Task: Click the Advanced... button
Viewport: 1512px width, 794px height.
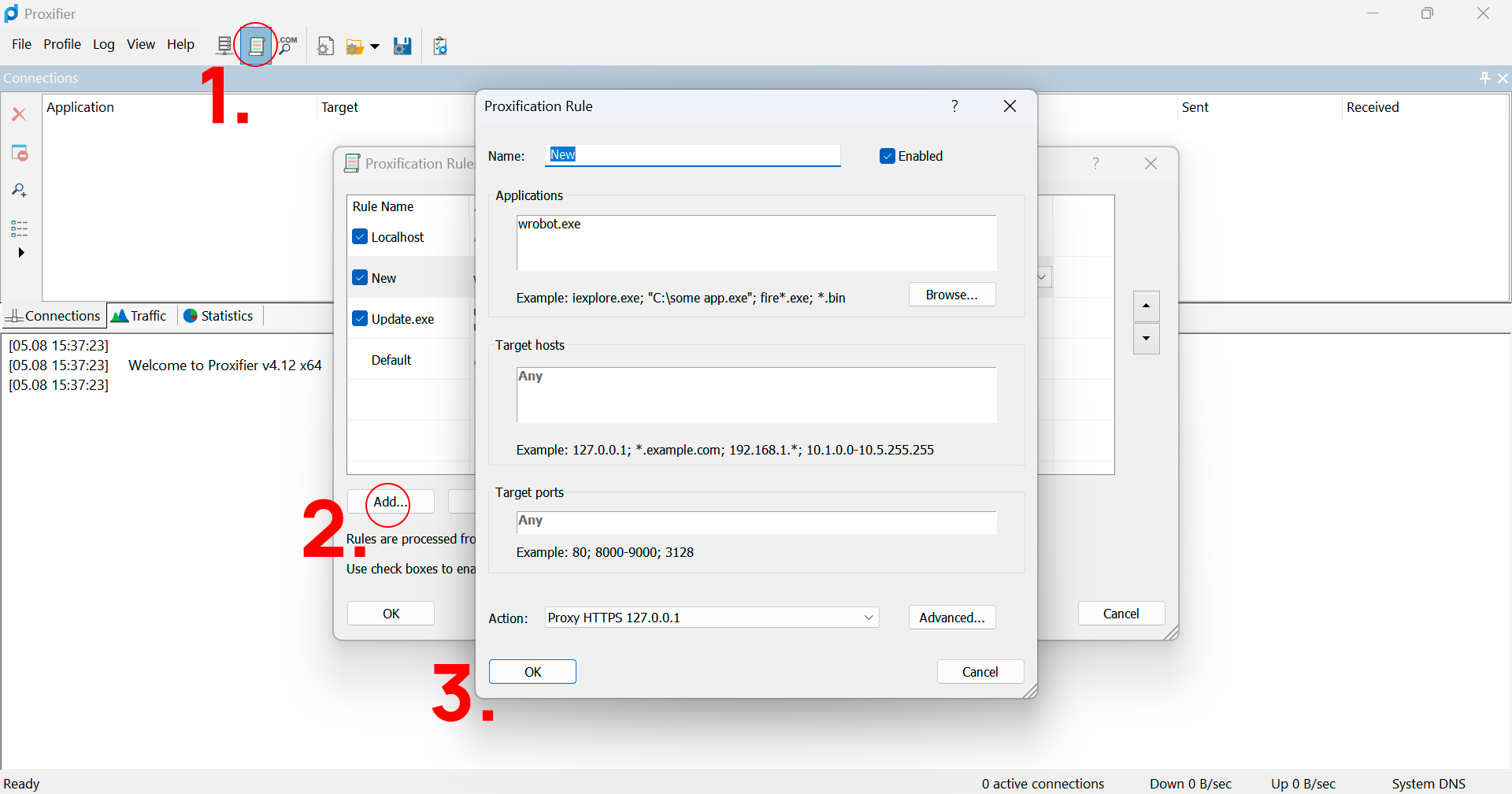Action: tap(952, 618)
